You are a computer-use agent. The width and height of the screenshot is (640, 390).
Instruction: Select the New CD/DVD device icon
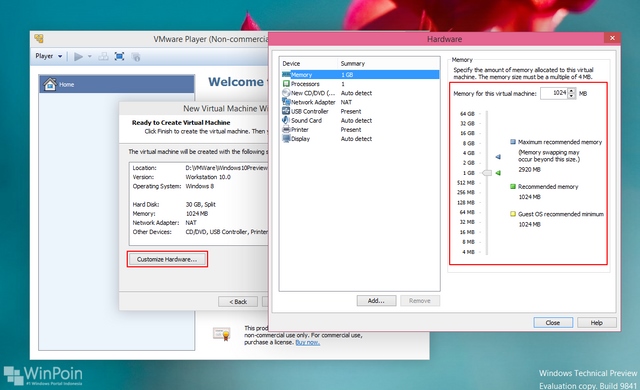[x=286, y=93]
